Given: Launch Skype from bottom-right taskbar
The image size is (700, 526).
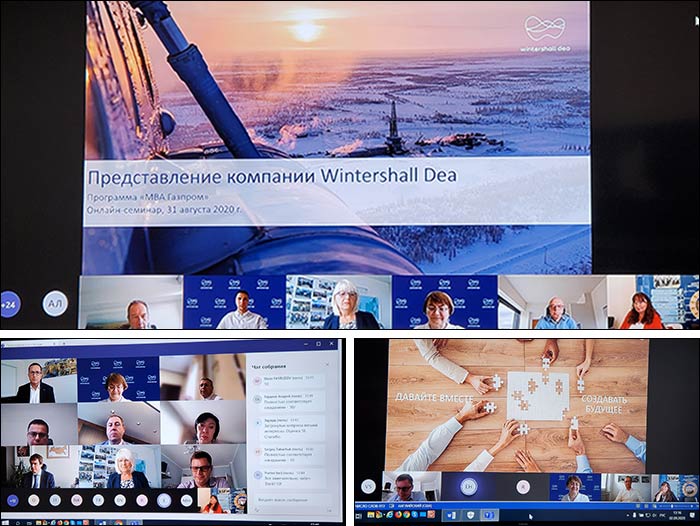Looking at the screenshot, I should pos(415,515).
